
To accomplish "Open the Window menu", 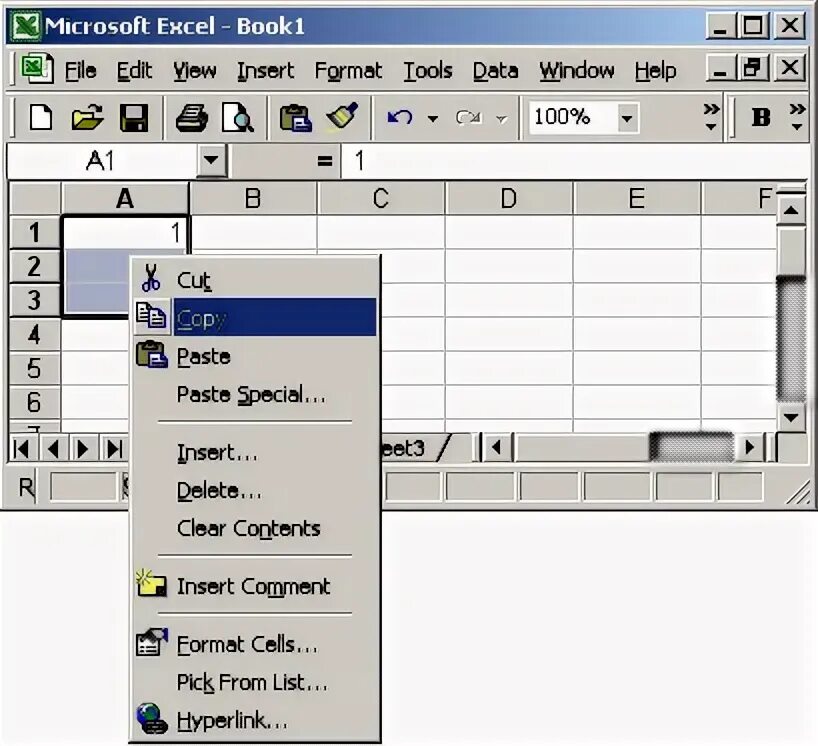I will point(577,70).
